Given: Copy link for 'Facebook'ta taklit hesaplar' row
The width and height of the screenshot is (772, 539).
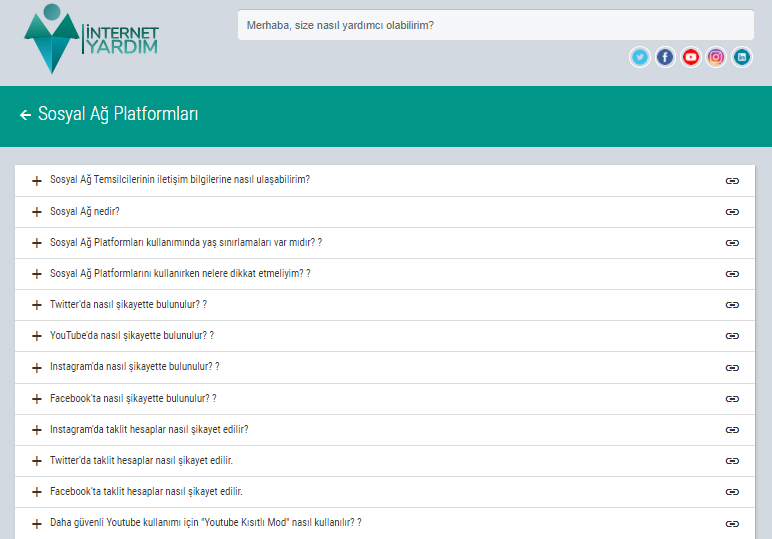Looking at the screenshot, I should click(x=732, y=492).
